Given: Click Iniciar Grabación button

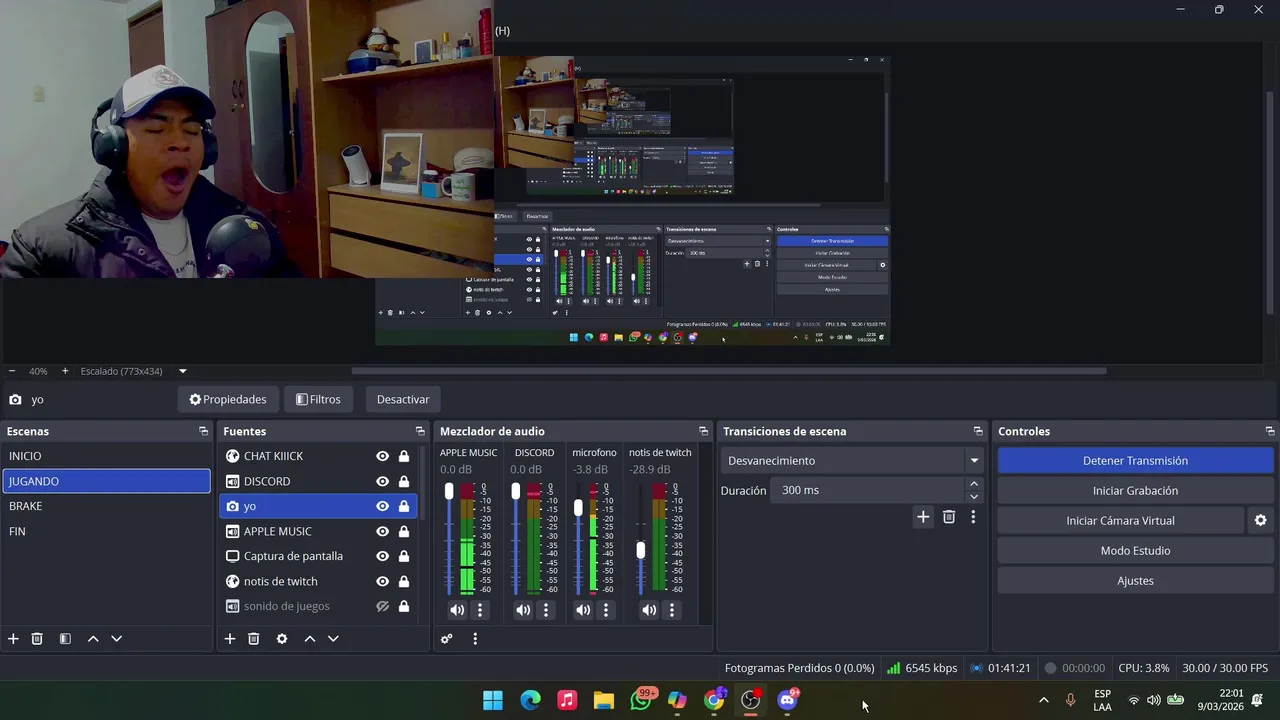Looking at the screenshot, I should point(1135,491).
